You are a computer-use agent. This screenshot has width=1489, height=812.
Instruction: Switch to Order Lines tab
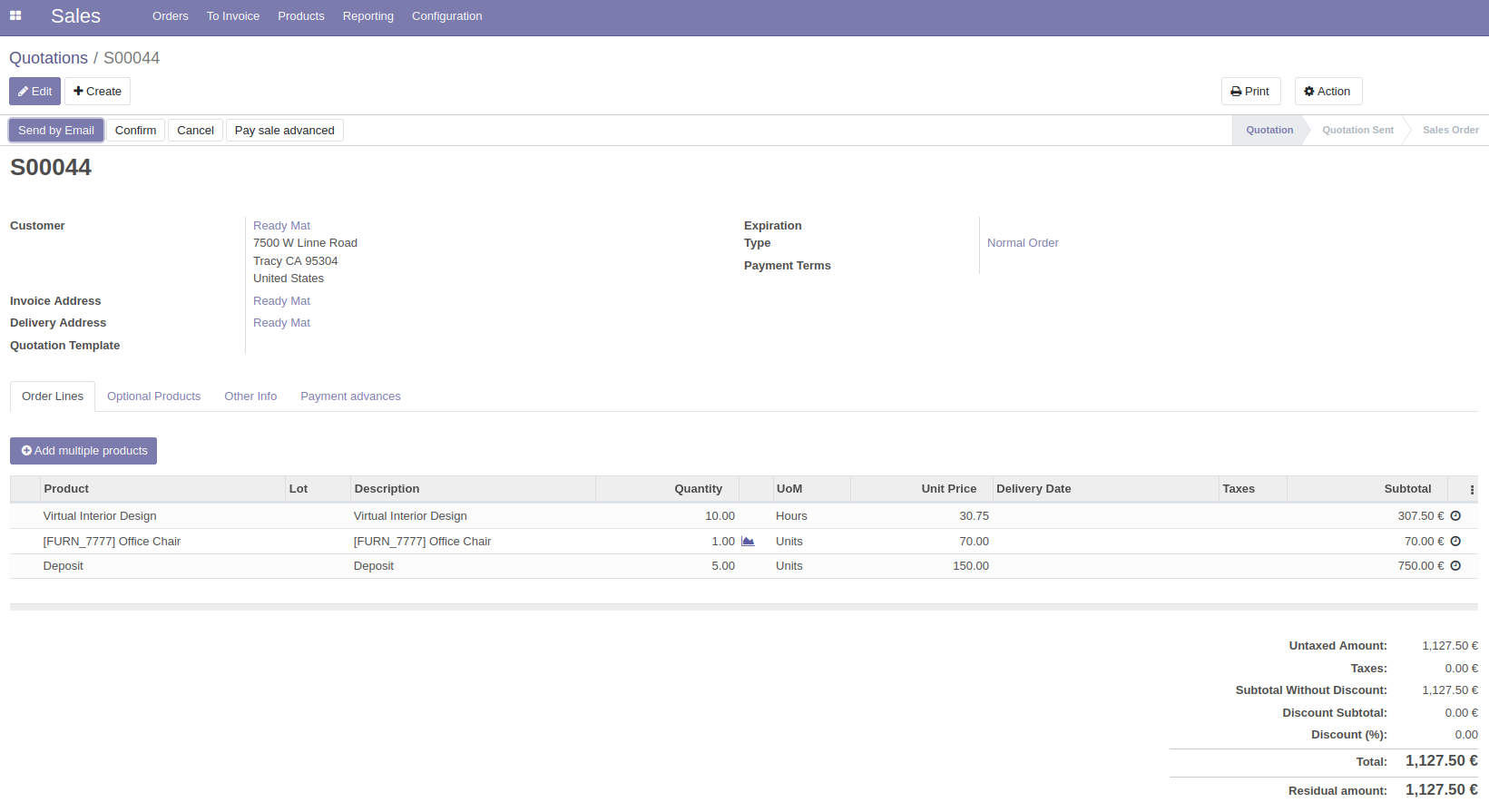coord(53,396)
